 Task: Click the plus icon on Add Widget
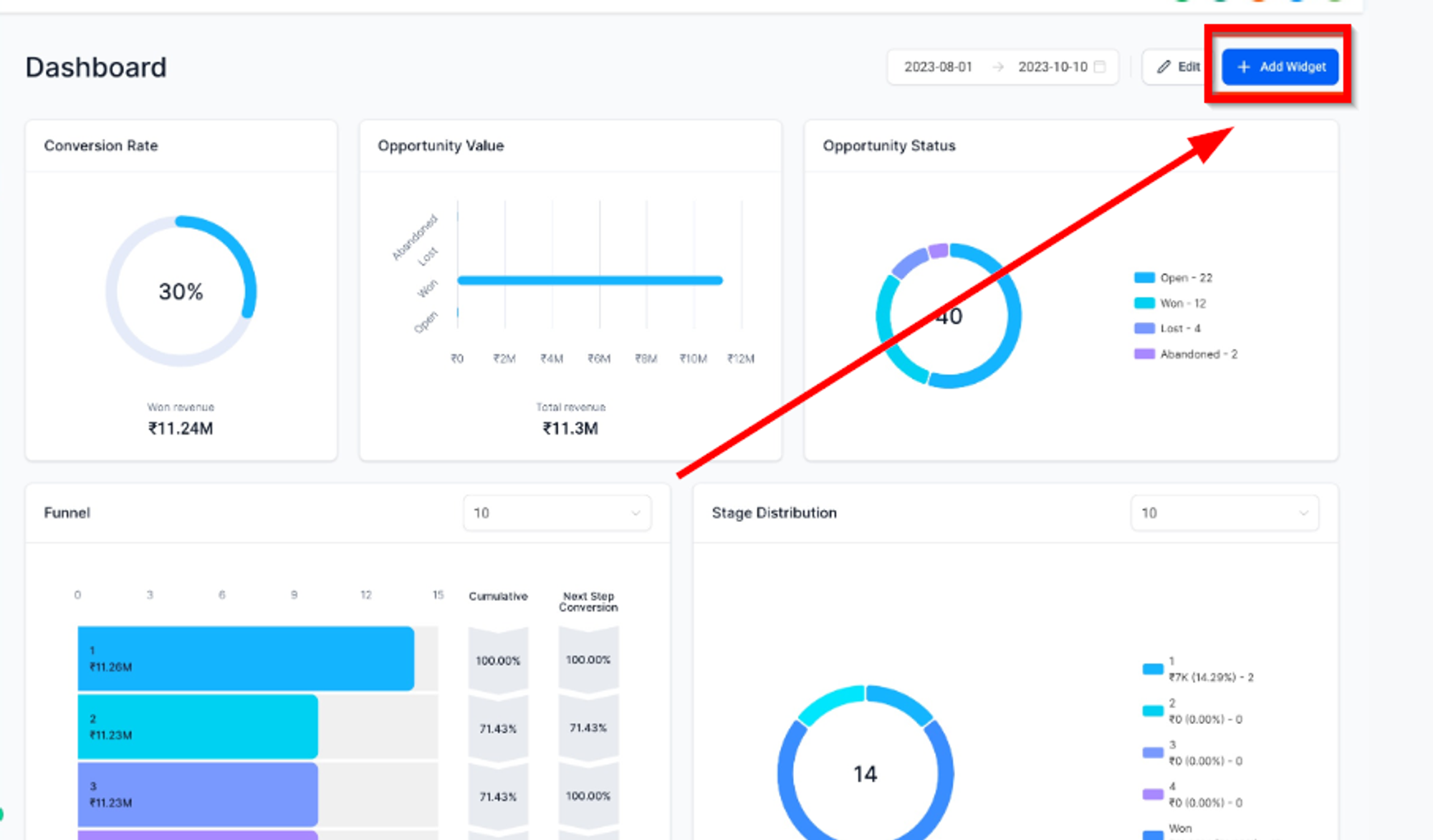tap(1244, 67)
